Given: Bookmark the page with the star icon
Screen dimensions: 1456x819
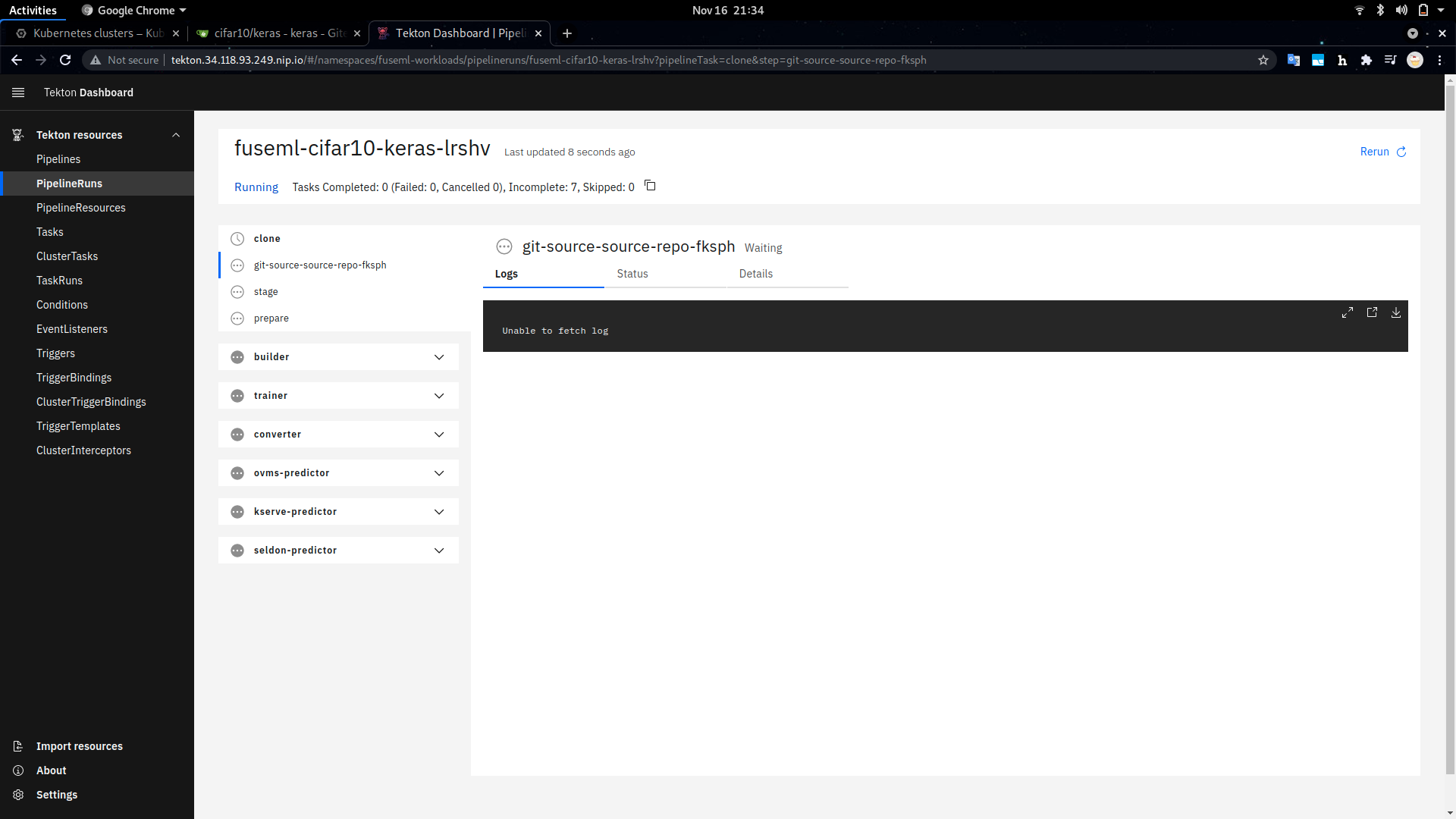Looking at the screenshot, I should [x=1263, y=60].
